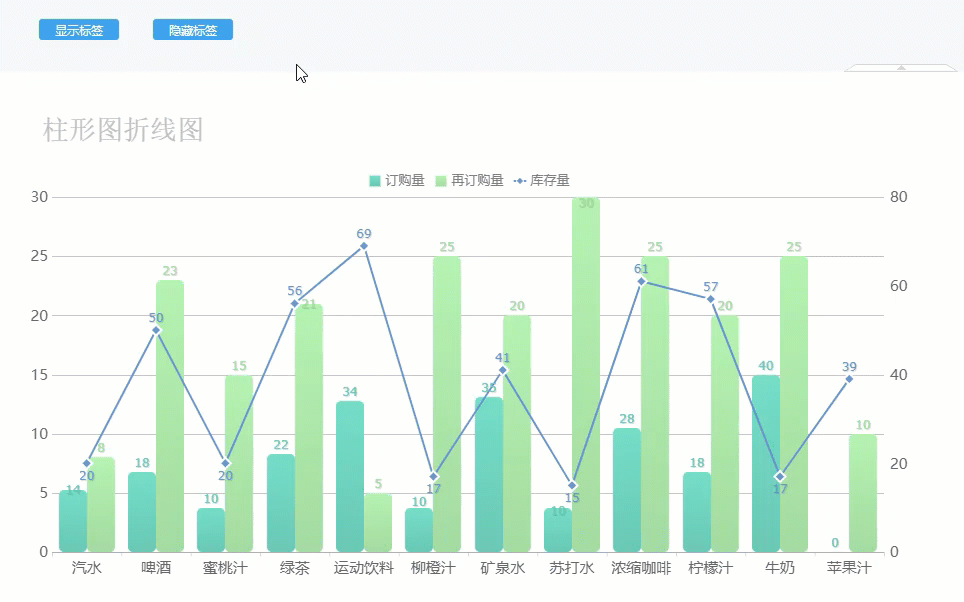This screenshot has width=964, height=602.
Task: Toggle the 库存量 line legend item
Action: [x=541, y=181]
